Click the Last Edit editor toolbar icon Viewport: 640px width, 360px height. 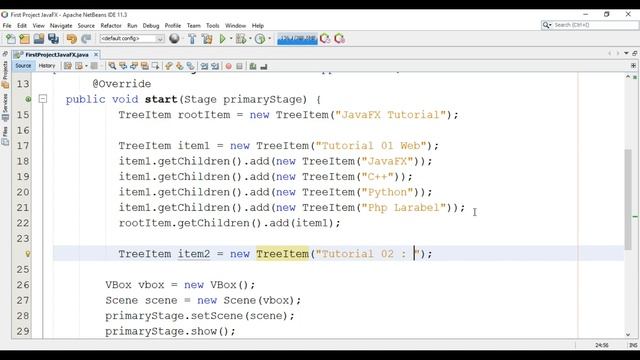[68, 66]
